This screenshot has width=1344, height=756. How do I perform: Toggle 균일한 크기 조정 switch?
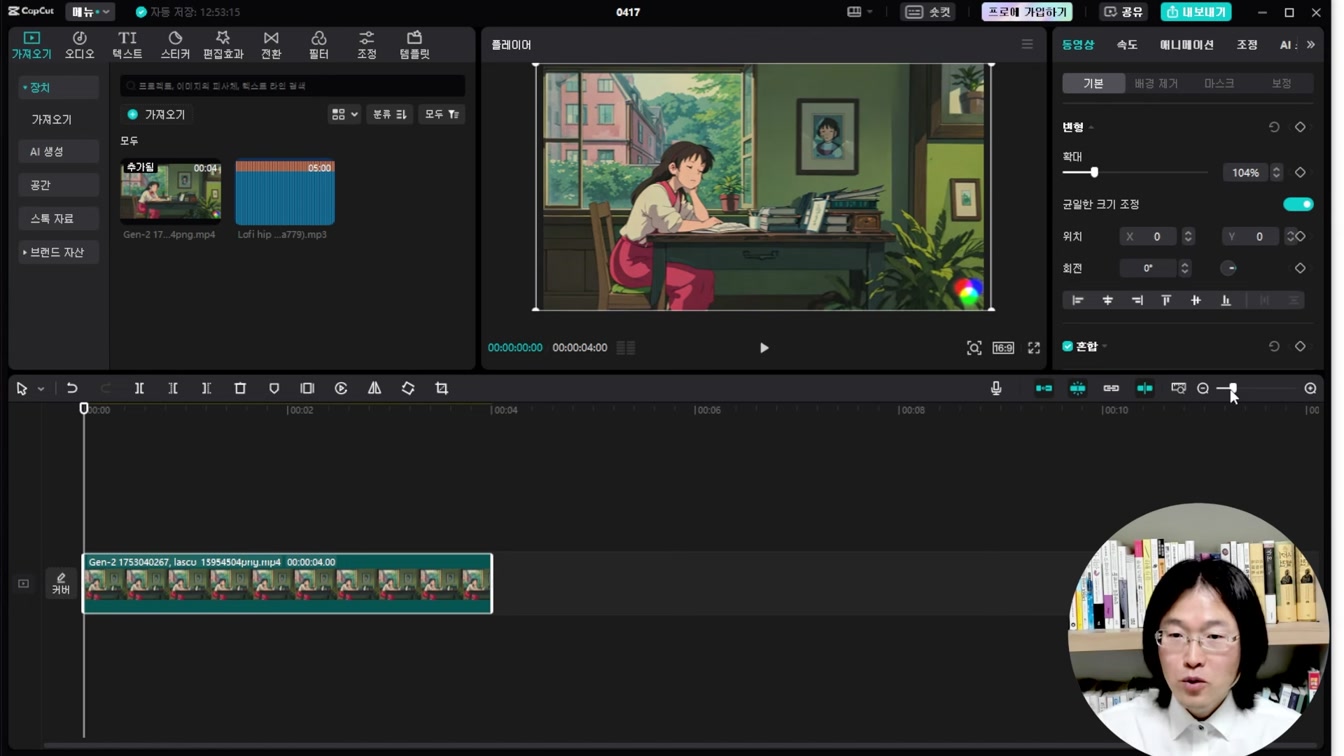pyautogui.click(x=1298, y=204)
